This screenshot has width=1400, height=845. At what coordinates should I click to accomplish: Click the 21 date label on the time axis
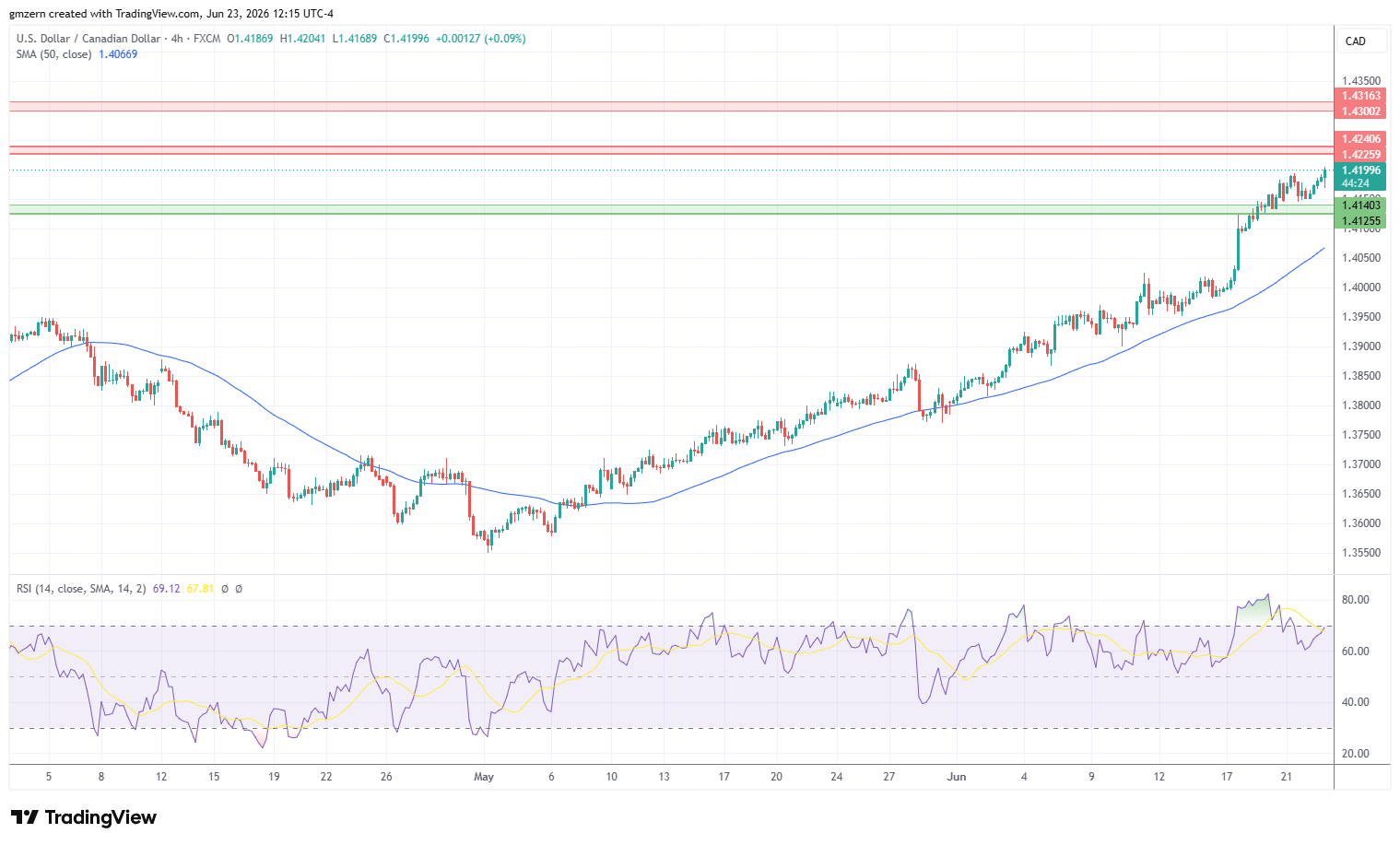pyautogui.click(x=1287, y=777)
